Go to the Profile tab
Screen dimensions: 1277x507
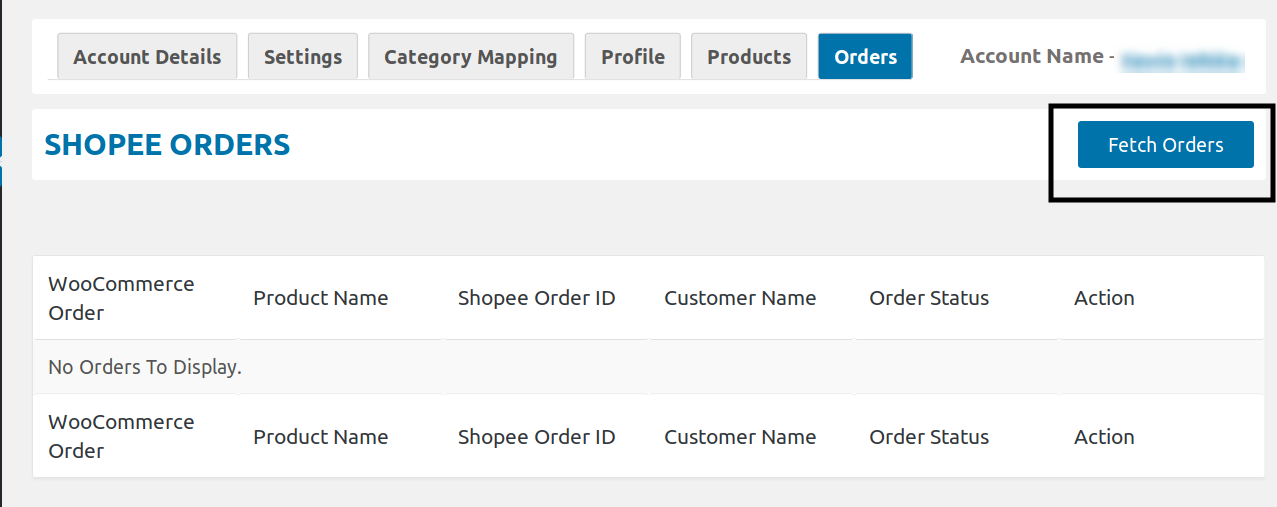(x=633, y=56)
